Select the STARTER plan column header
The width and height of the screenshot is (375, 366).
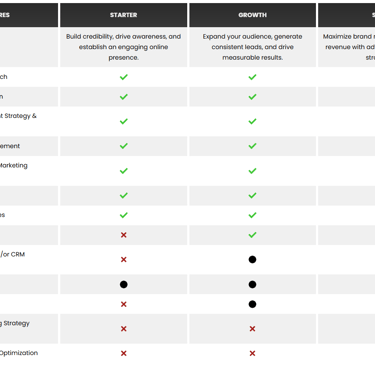click(123, 15)
